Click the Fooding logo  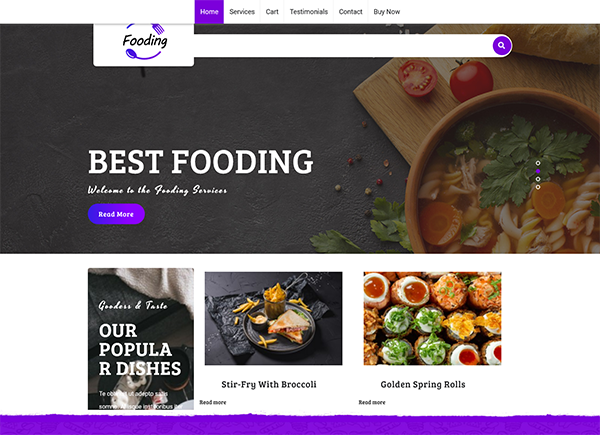[145, 41]
